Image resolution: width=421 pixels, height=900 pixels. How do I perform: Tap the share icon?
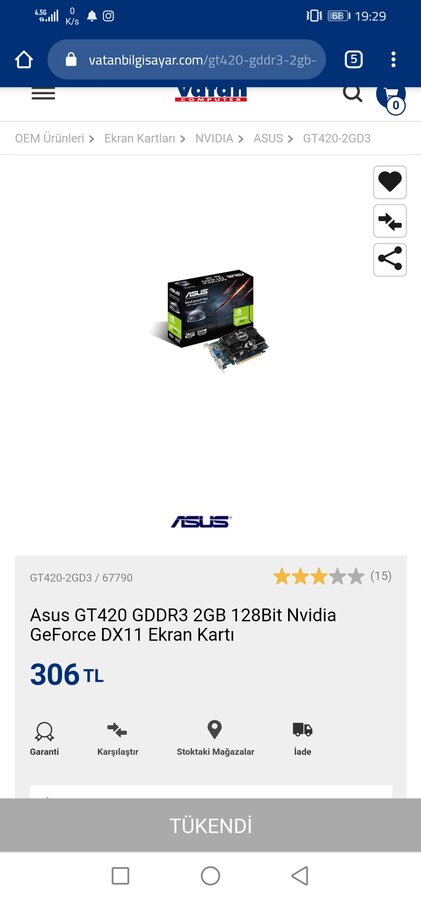[390, 259]
